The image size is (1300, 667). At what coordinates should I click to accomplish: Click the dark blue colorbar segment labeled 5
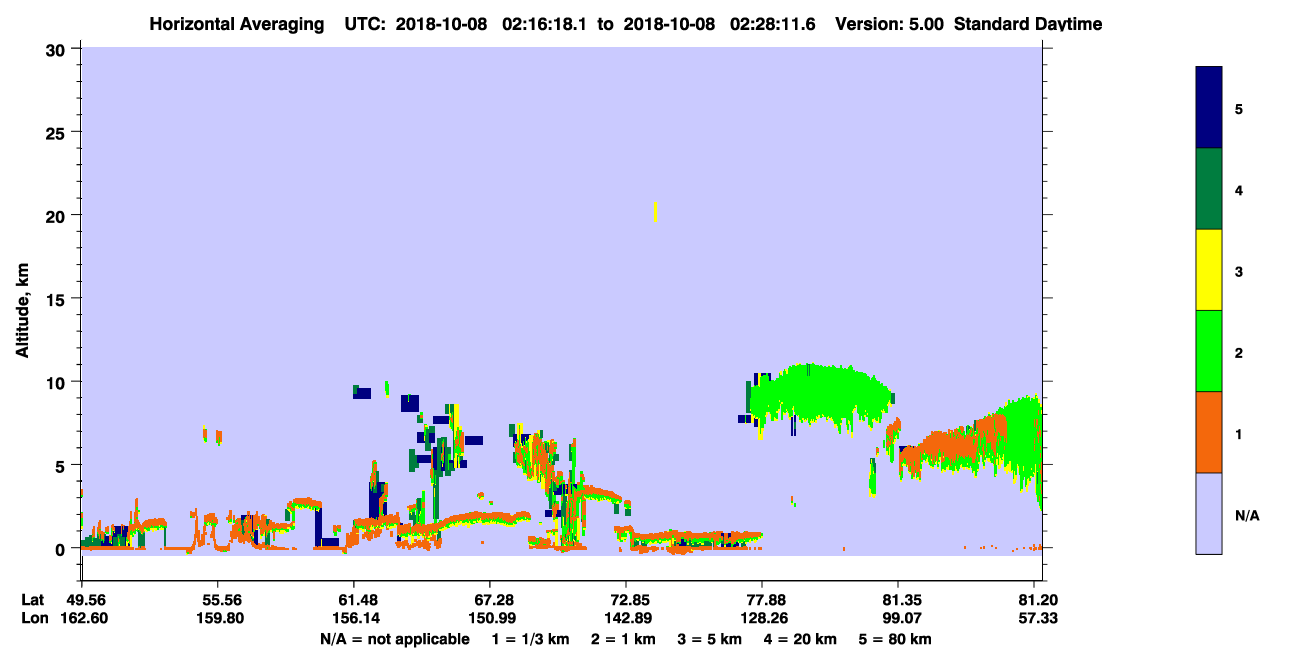click(1209, 107)
